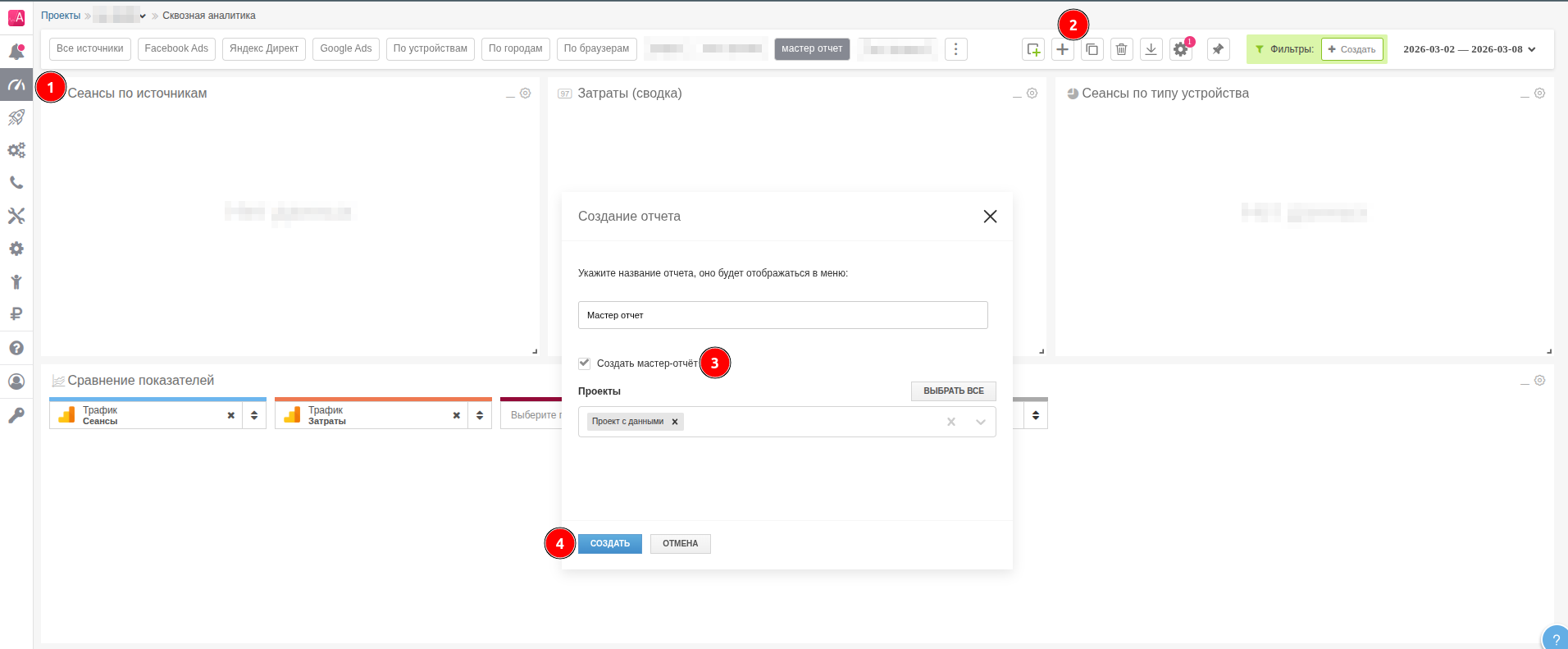Toggle the Создать мастер-отчёт checkbox
This screenshot has width=1568, height=649.
point(585,363)
